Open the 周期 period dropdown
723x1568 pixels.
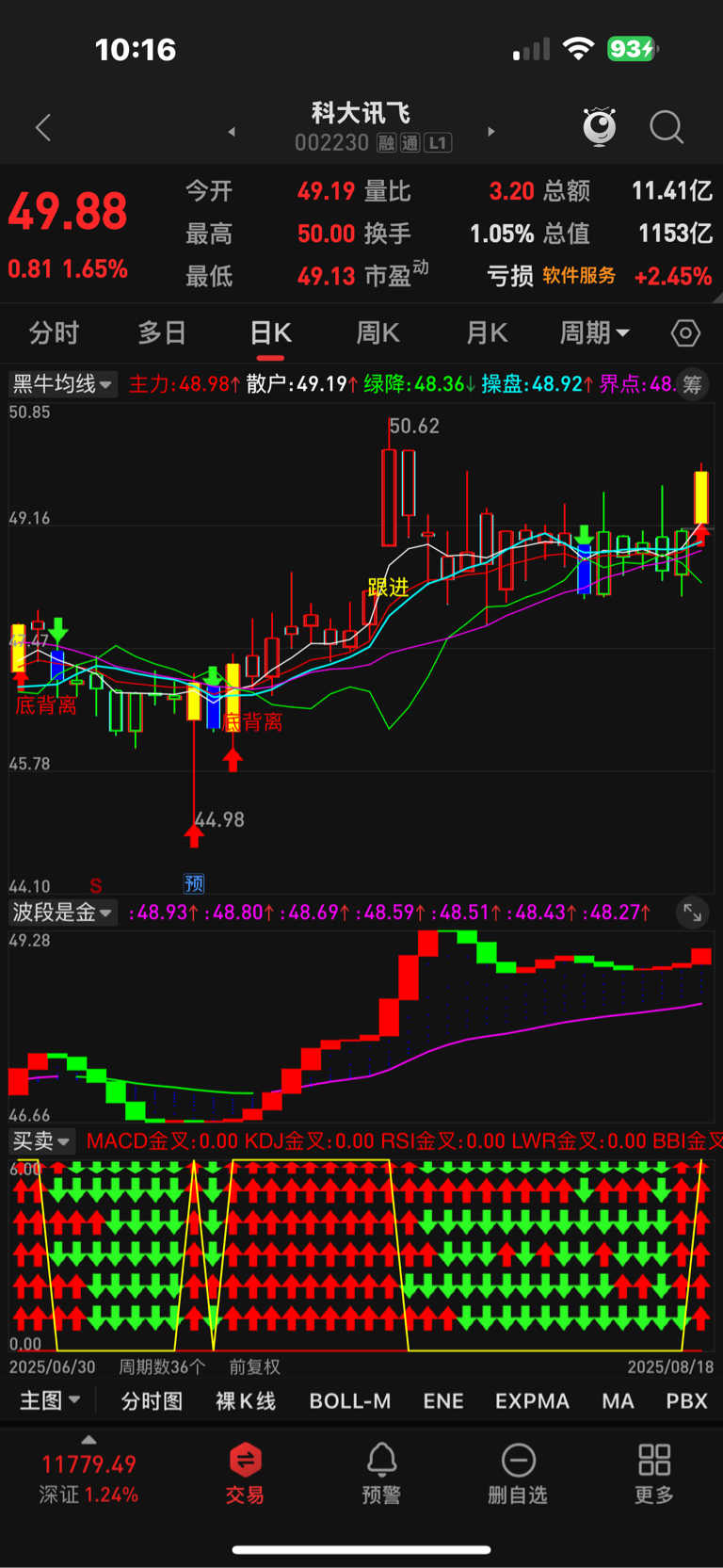(595, 332)
